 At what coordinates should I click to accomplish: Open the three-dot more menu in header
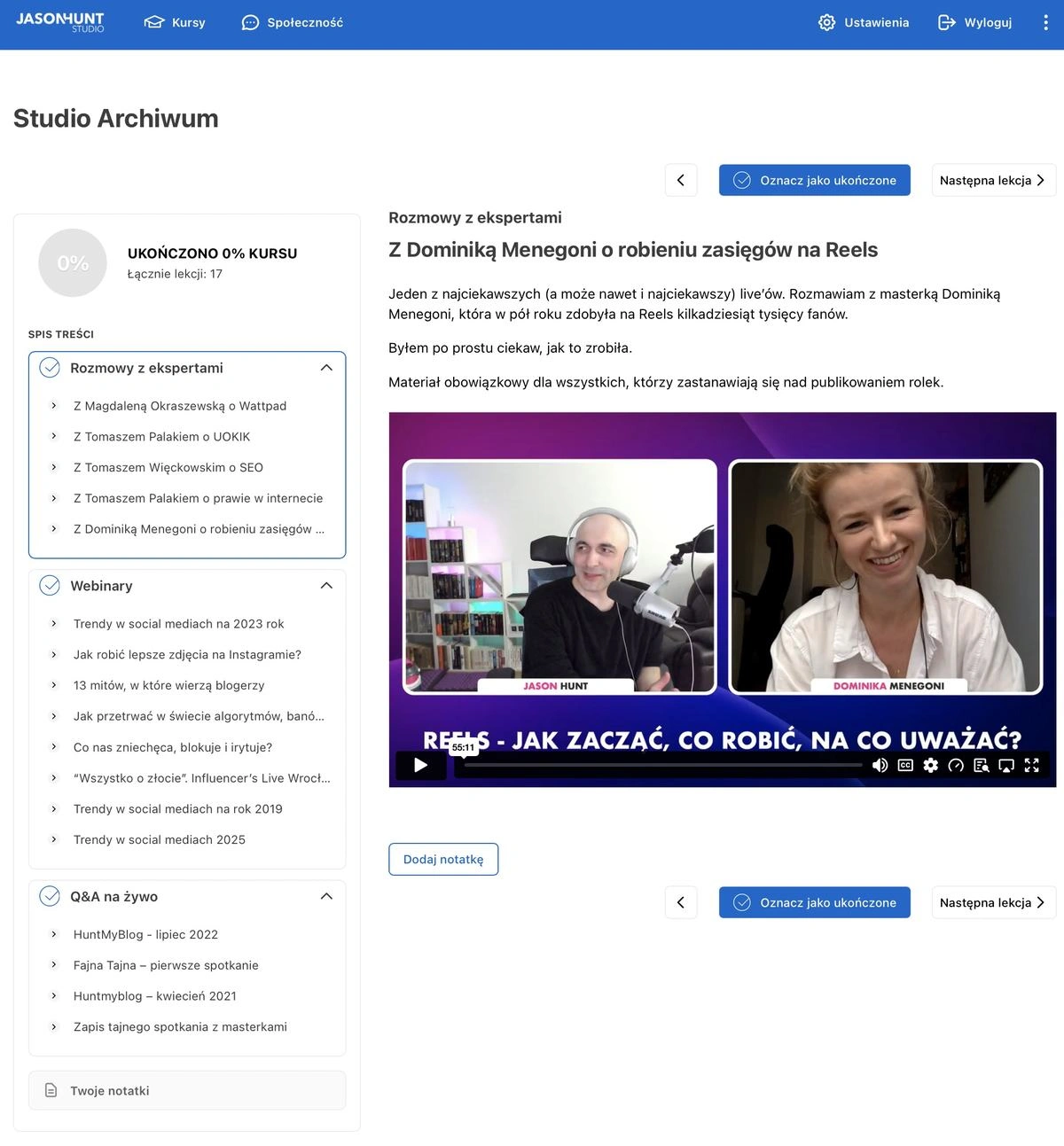pos(1045,22)
